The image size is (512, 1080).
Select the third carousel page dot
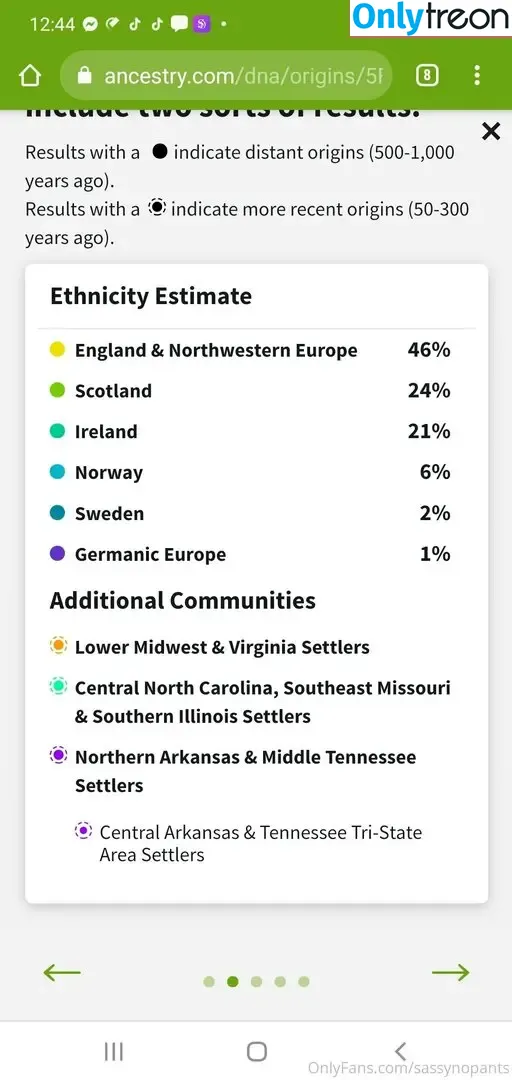pos(256,982)
